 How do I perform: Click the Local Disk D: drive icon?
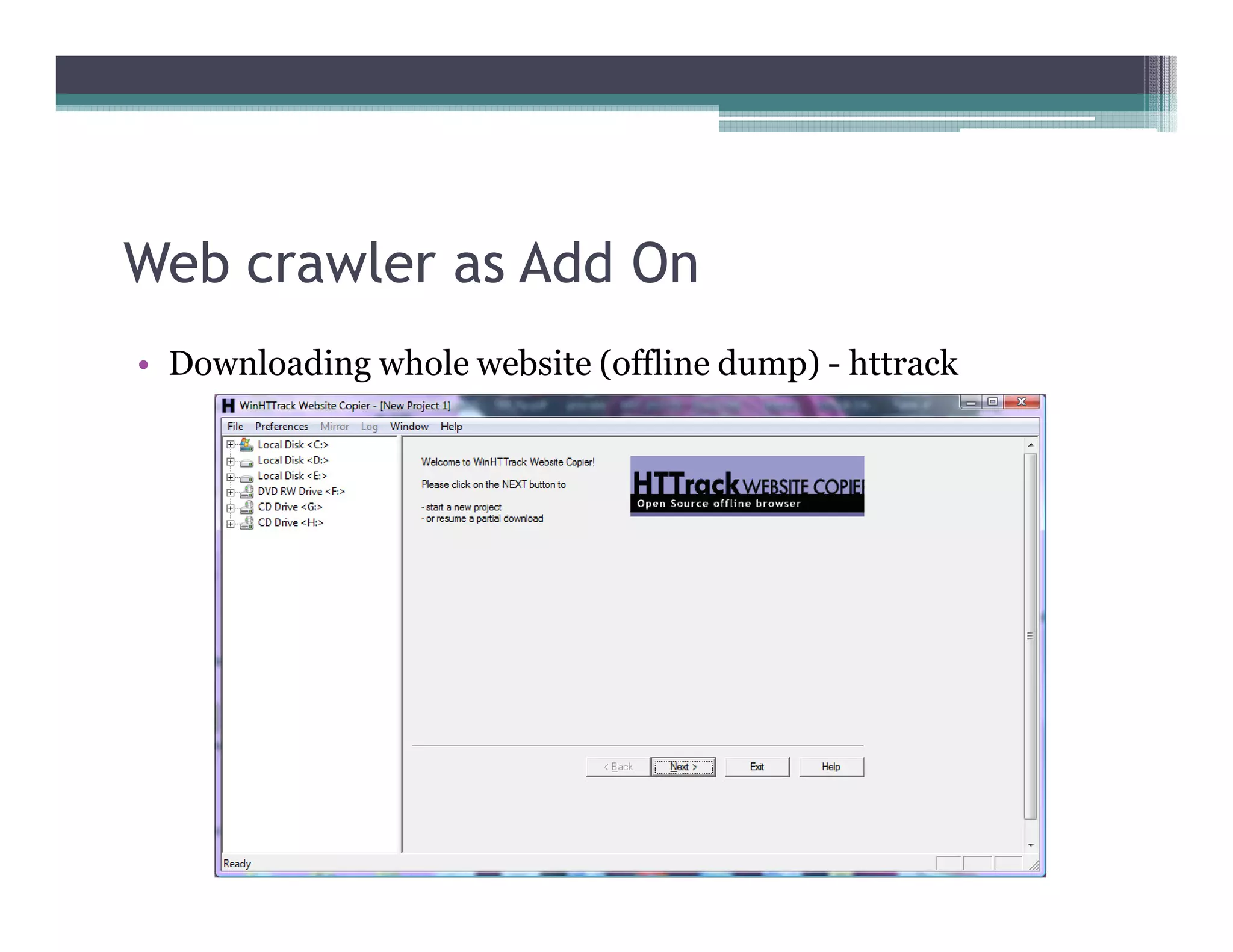246,462
